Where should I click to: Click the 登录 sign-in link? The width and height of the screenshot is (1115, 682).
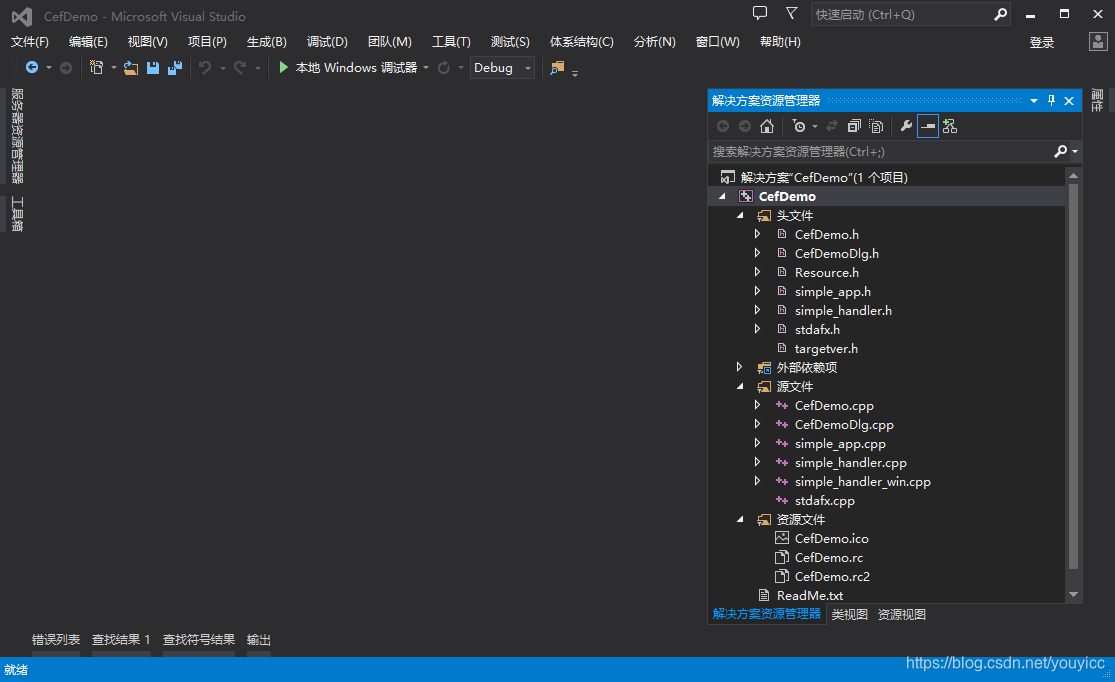point(1042,43)
